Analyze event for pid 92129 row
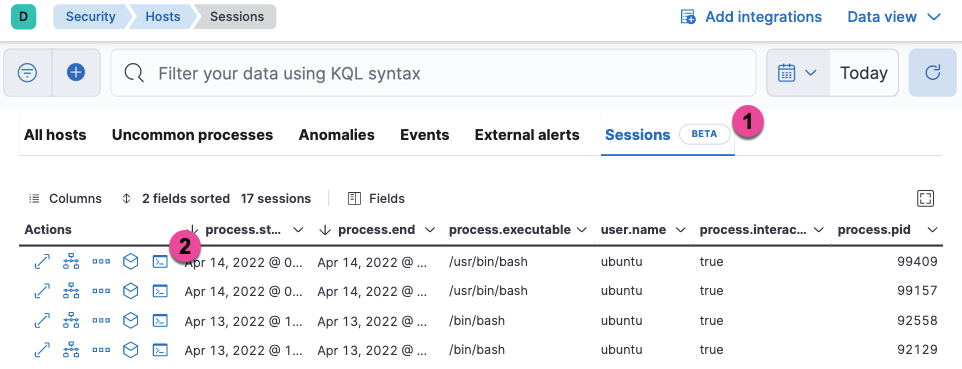This screenshot has height=369, width=962. [x=72, y=350]
